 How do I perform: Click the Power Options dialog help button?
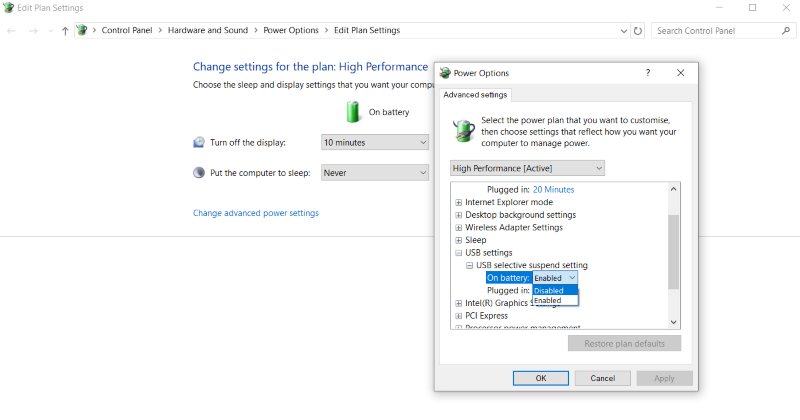(x=648, y=73)
